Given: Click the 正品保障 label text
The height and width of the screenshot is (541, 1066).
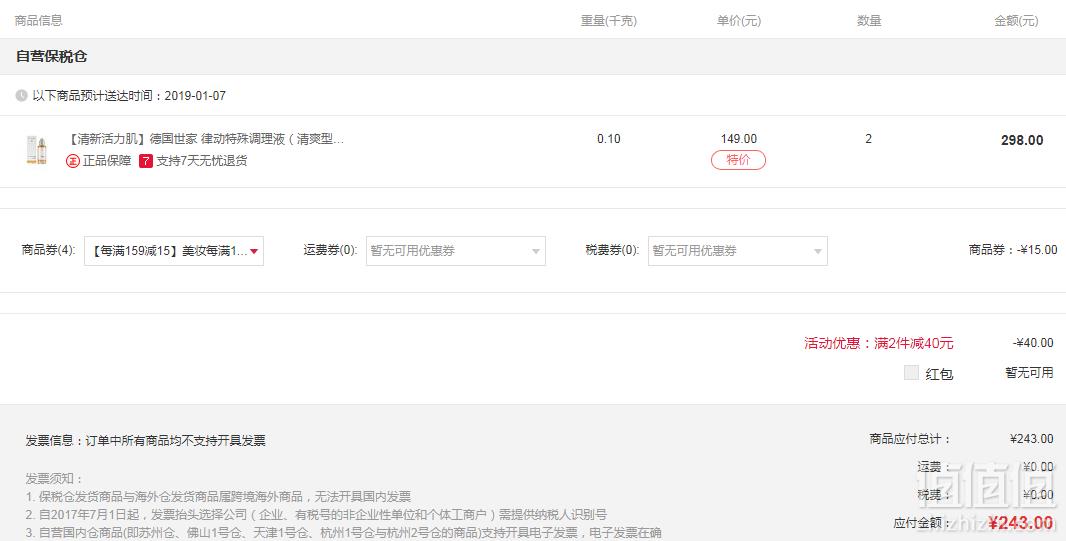Looking at the screenshot, I should [107, 161].
